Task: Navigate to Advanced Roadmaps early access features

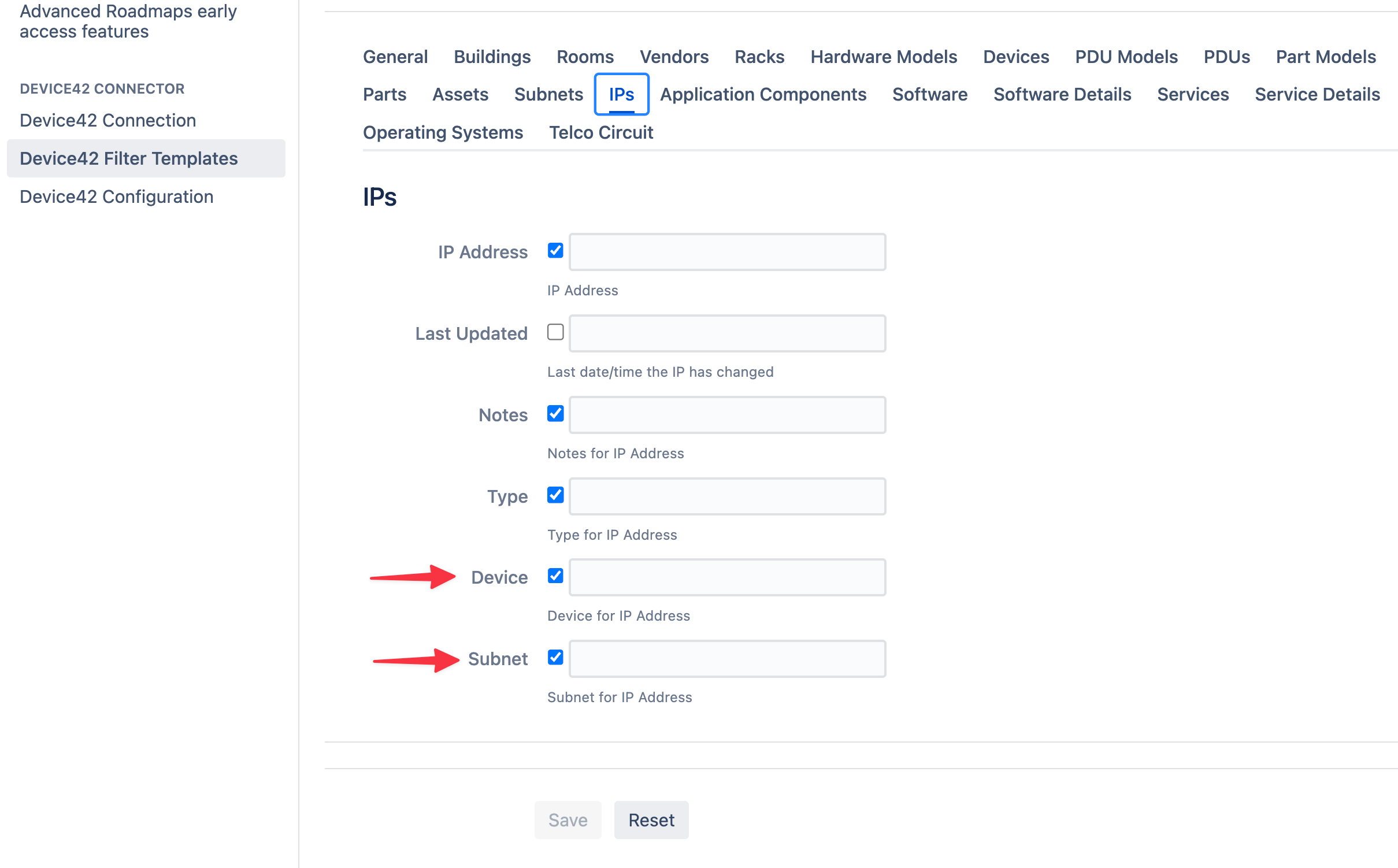Action: click(x=128, y=21)
